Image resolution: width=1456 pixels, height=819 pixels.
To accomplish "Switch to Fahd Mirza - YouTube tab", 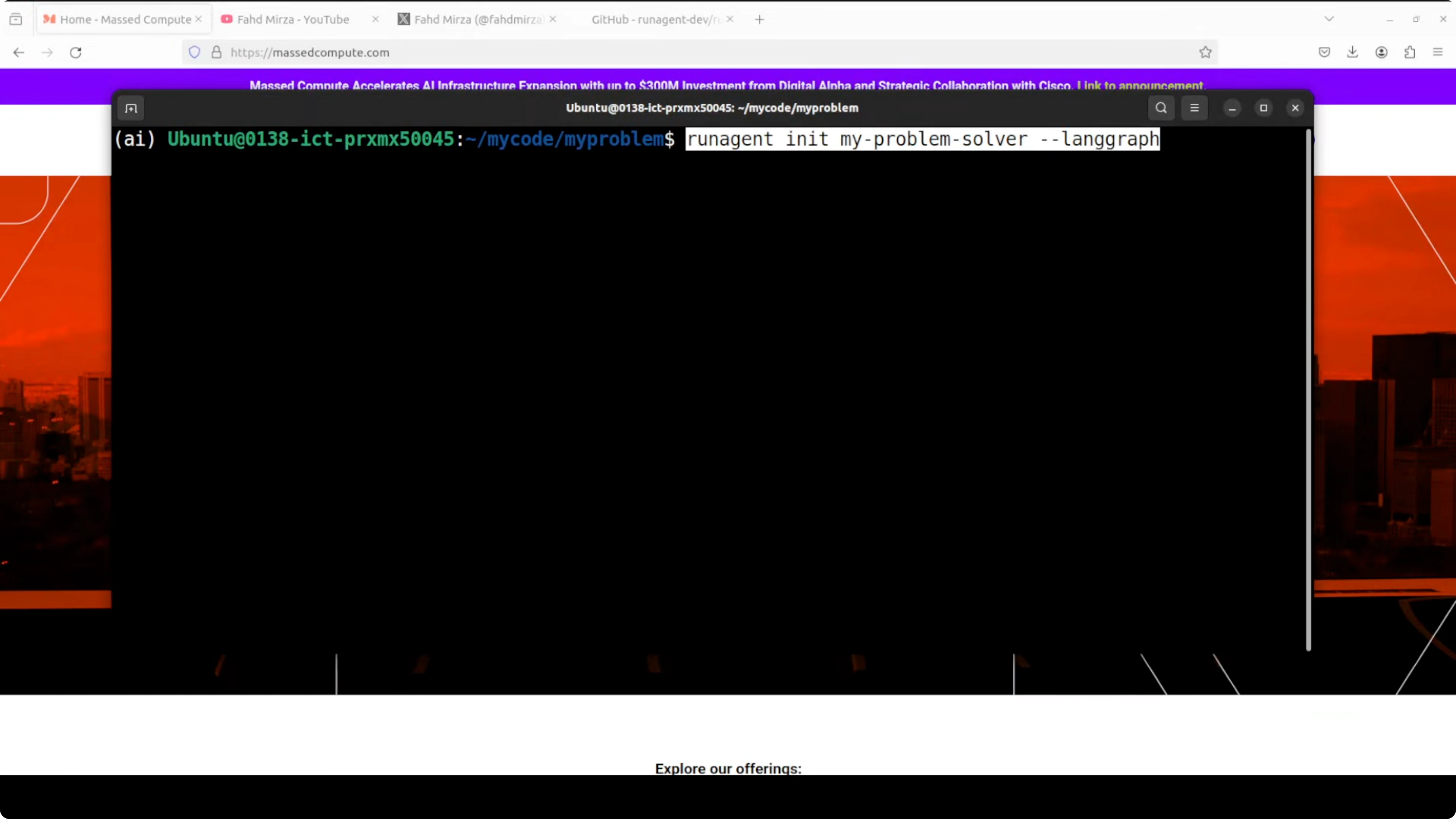I will [x=293, y=19].
